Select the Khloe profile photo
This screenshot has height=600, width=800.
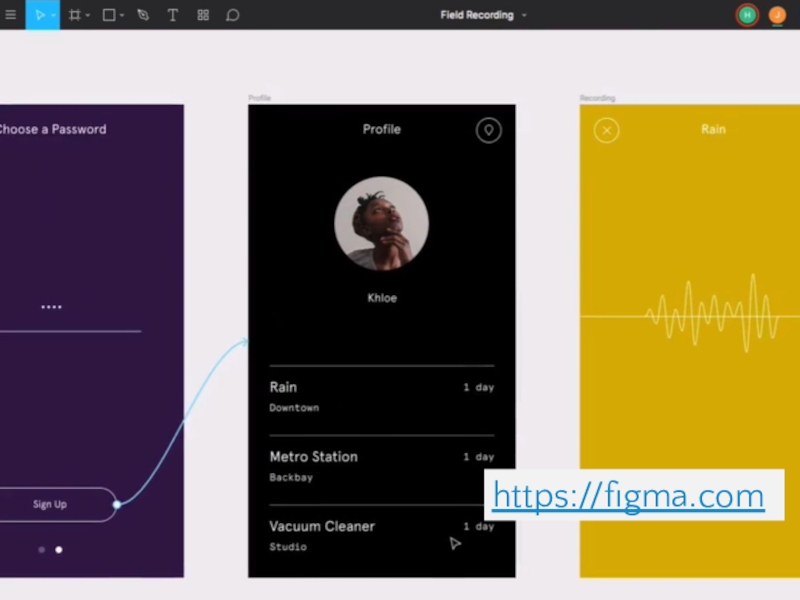[381, 224]
